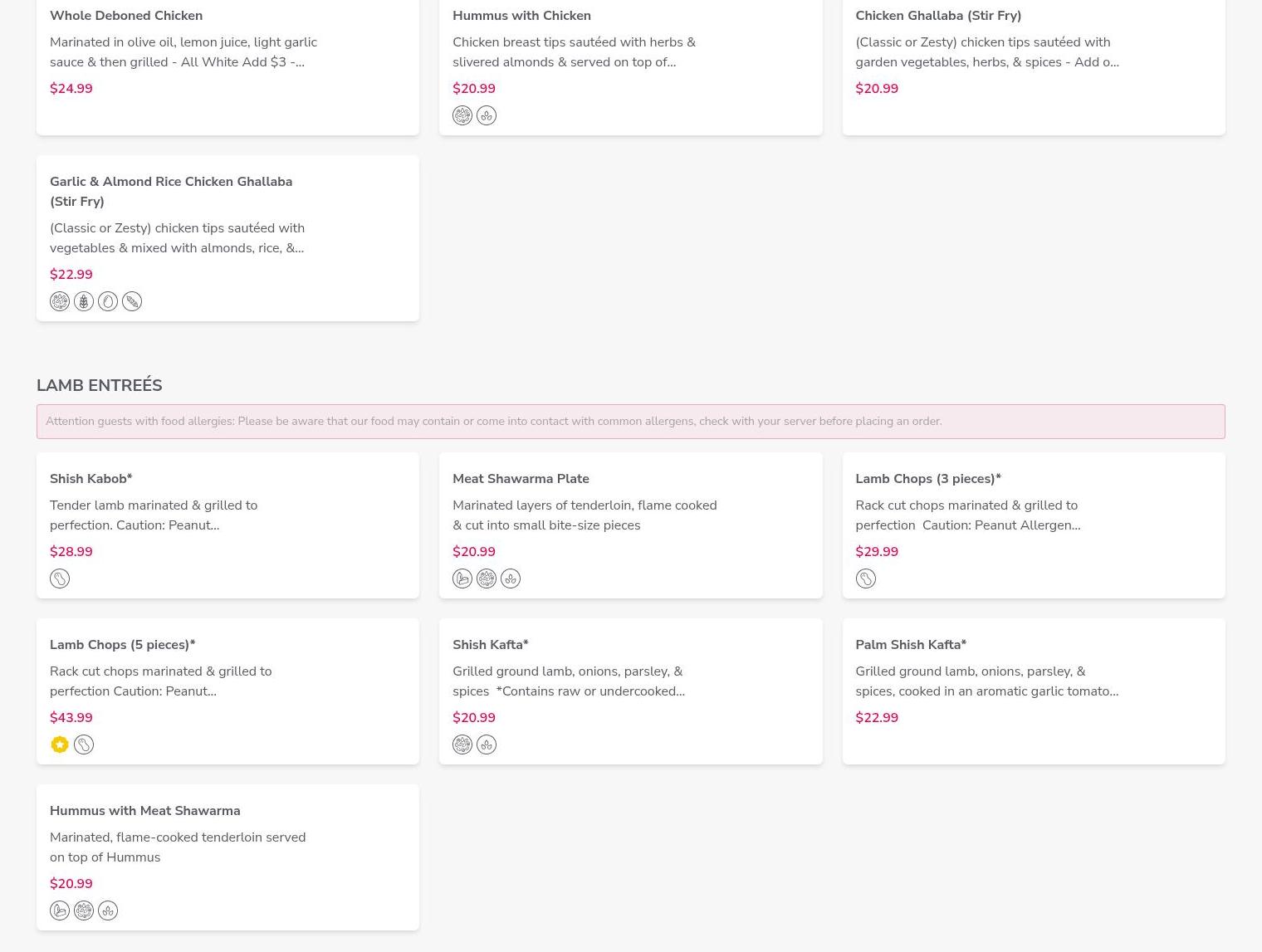The height and width of the screenshot is (952, 1262).
Task: Click the egg allergen icon on Garlic & Almond Rice Chicken Ghallaba
Action: [108, 301]
